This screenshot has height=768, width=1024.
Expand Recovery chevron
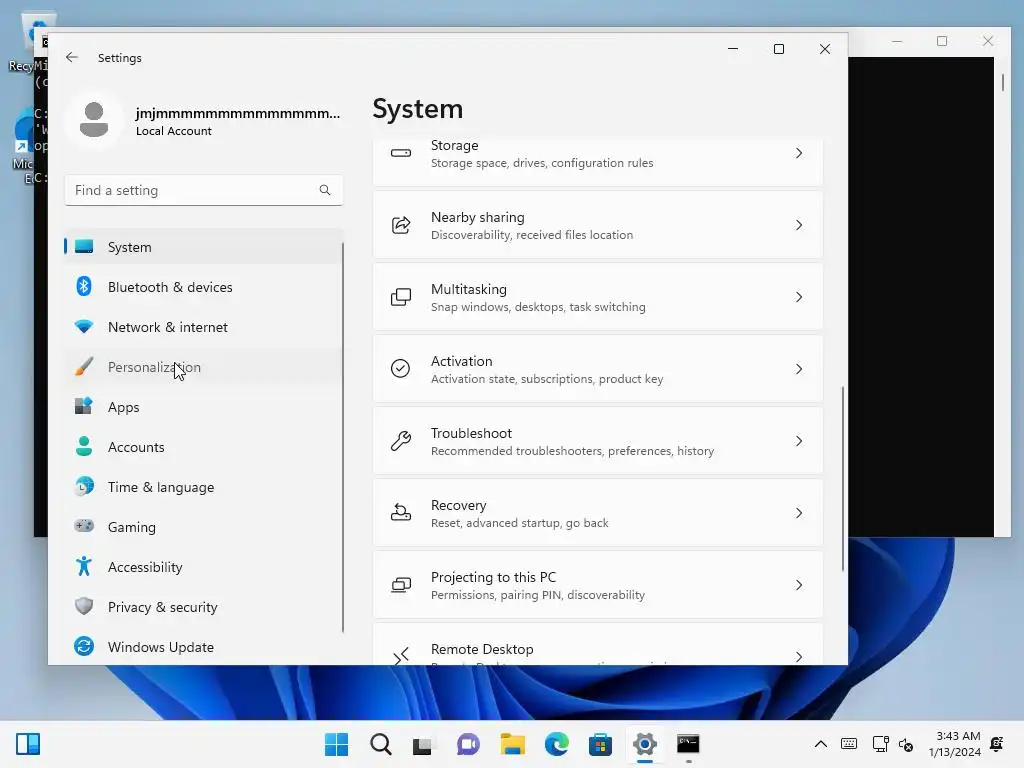[799, 513]
